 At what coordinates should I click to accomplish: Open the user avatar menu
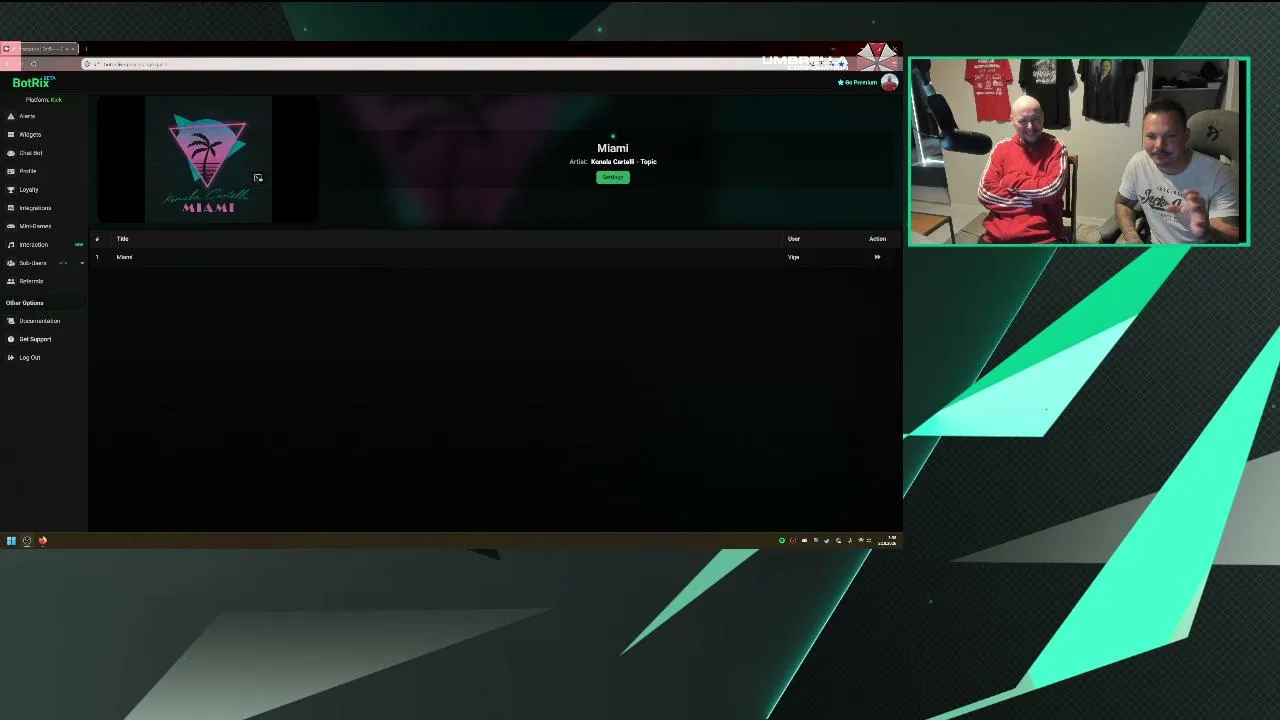pyautogui.click(x=889, y=82)
